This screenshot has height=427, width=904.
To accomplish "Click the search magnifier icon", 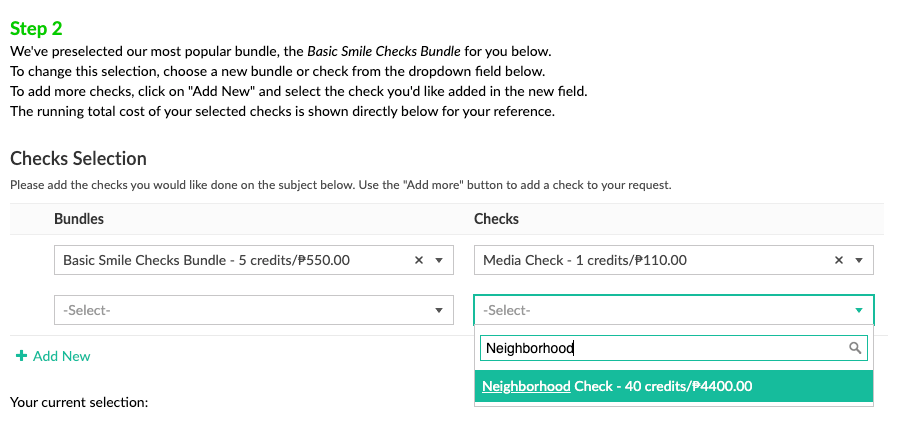I will (854, 348).
